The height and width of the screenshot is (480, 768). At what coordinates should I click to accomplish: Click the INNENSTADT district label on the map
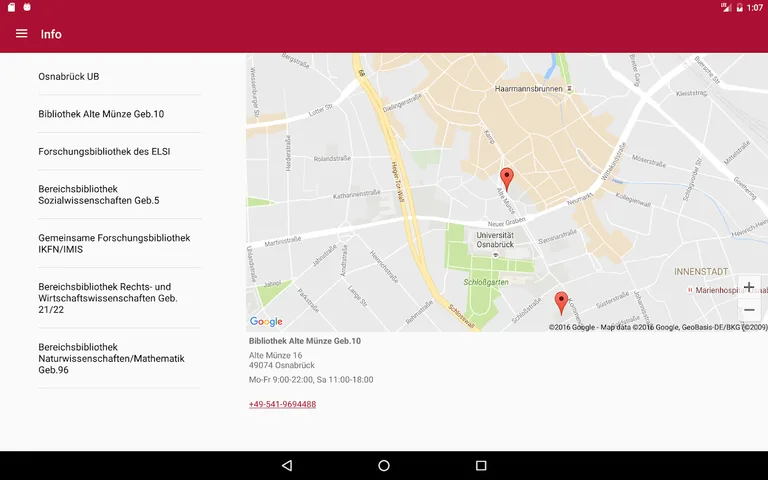pyautogui.click(x=701, y=272)
